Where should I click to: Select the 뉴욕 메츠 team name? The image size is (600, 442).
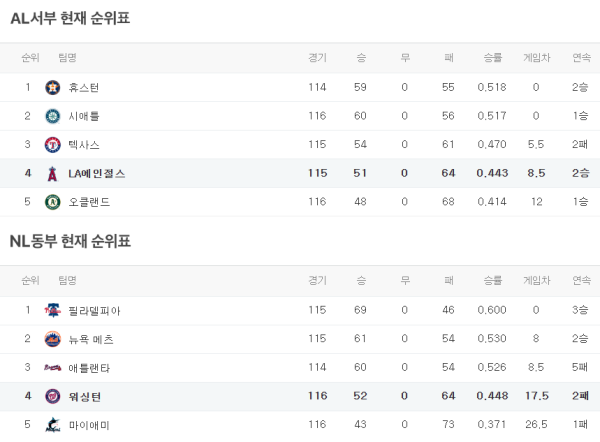91,339
